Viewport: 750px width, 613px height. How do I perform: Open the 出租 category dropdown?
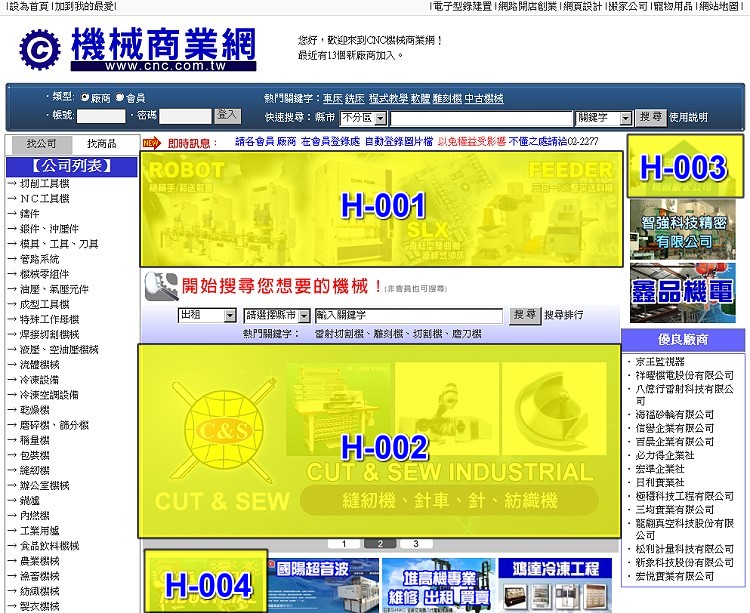(207, 315)
